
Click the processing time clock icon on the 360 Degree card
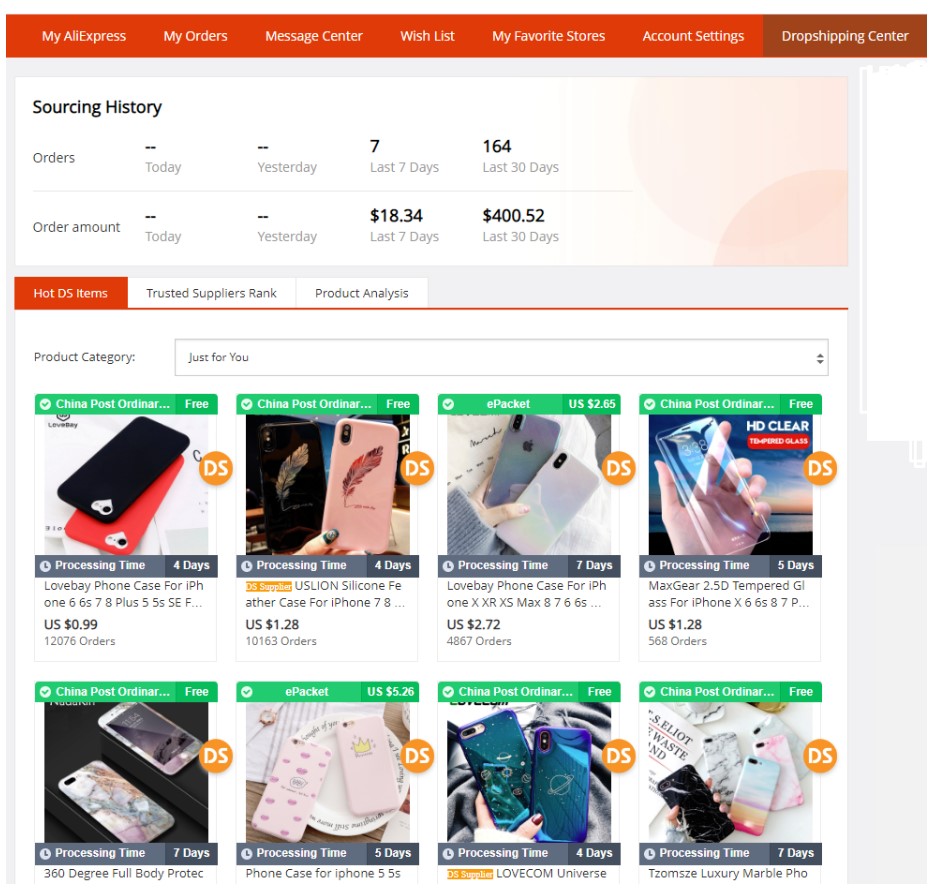coord(45,854)
